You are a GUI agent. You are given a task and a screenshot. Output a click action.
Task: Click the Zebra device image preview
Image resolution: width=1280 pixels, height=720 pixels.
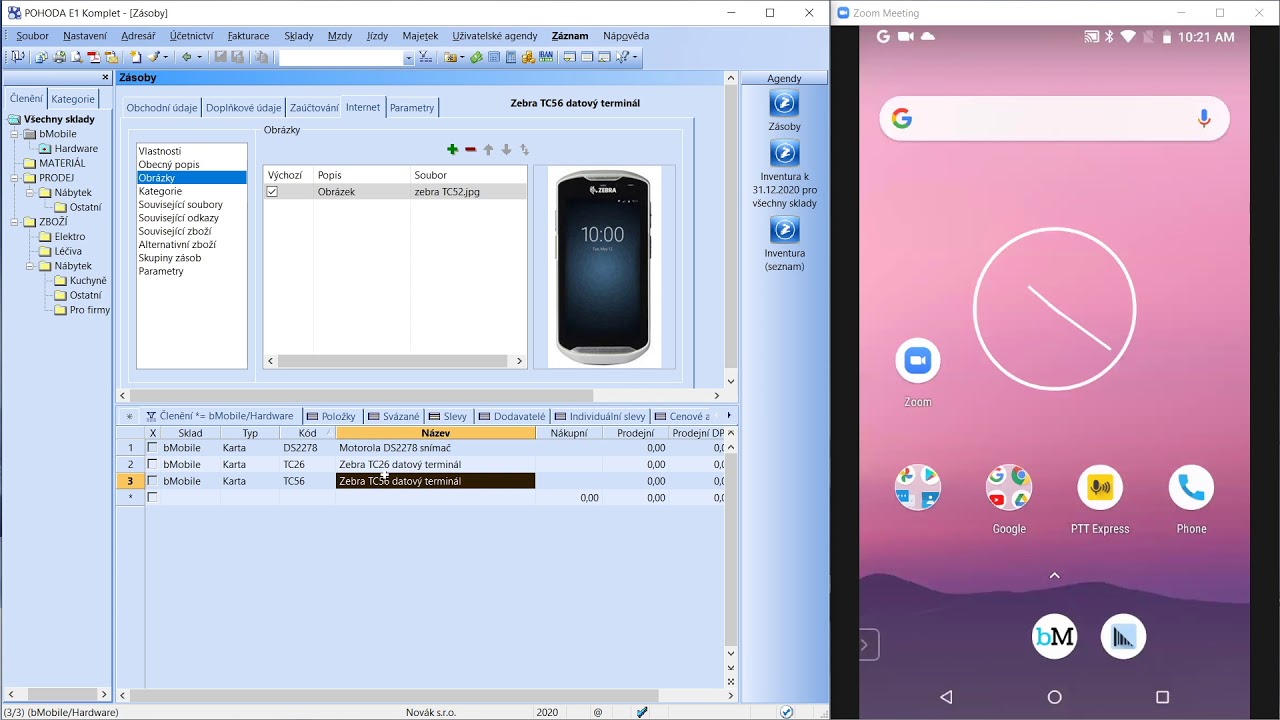tap(603, 267)
